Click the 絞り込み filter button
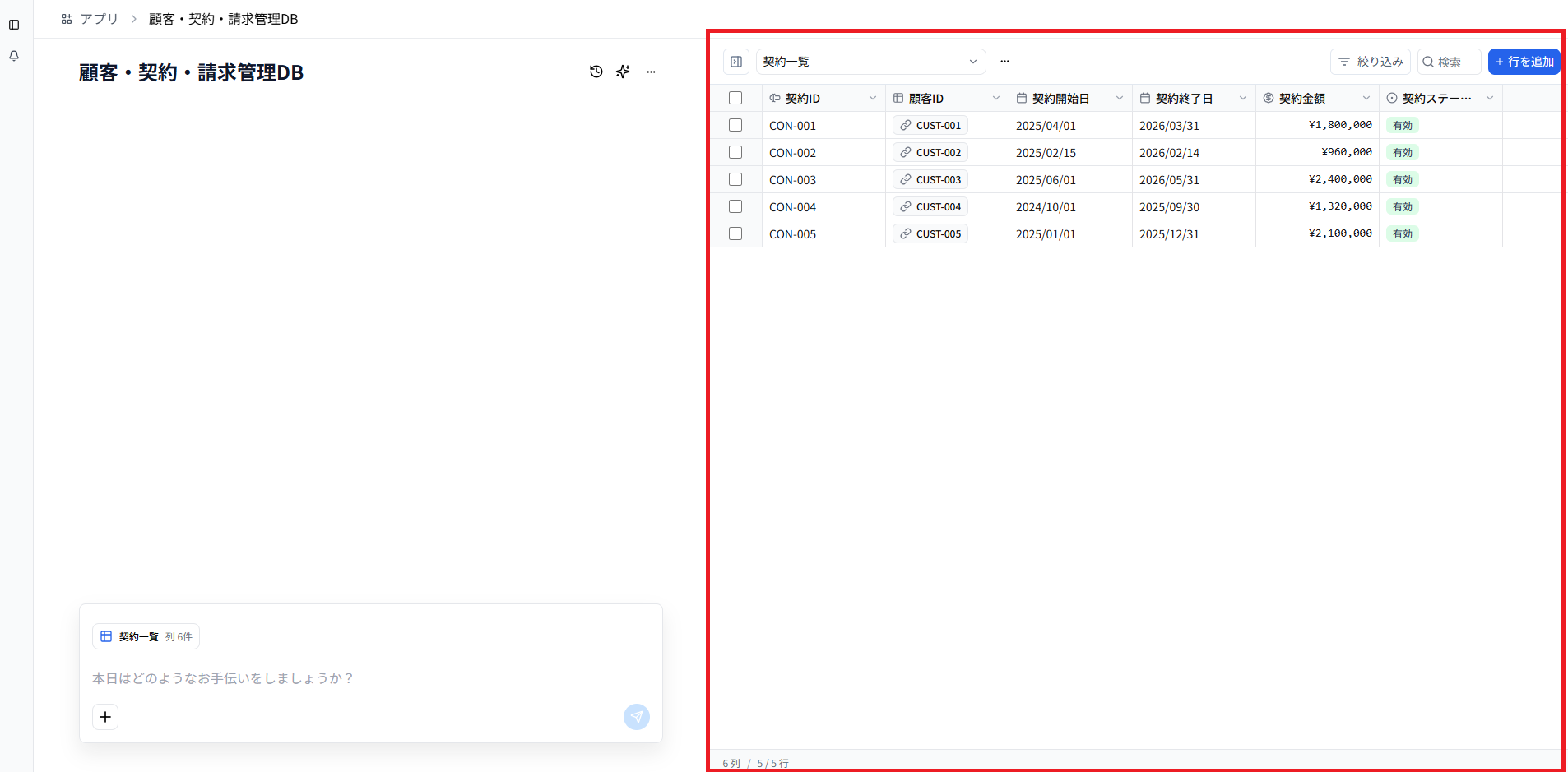 tap(1371, 62)
